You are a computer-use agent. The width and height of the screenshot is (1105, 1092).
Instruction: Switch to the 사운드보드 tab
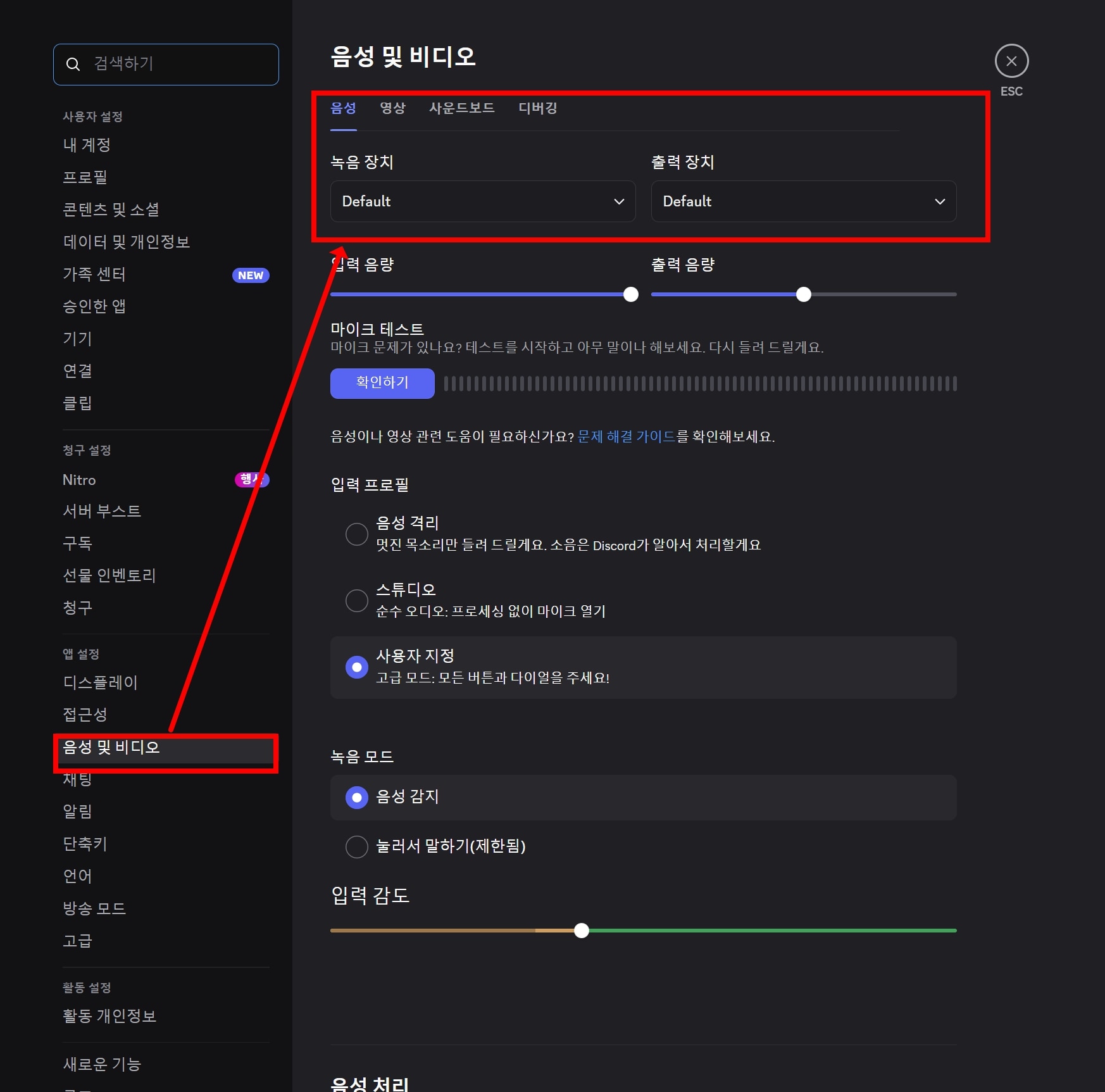pyautogui.click(x=461, y=108)
